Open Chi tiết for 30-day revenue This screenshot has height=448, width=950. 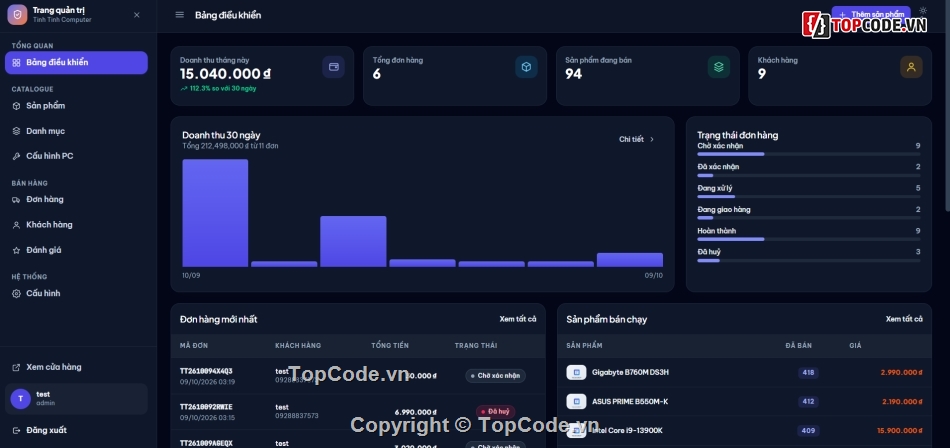(637, 139)
